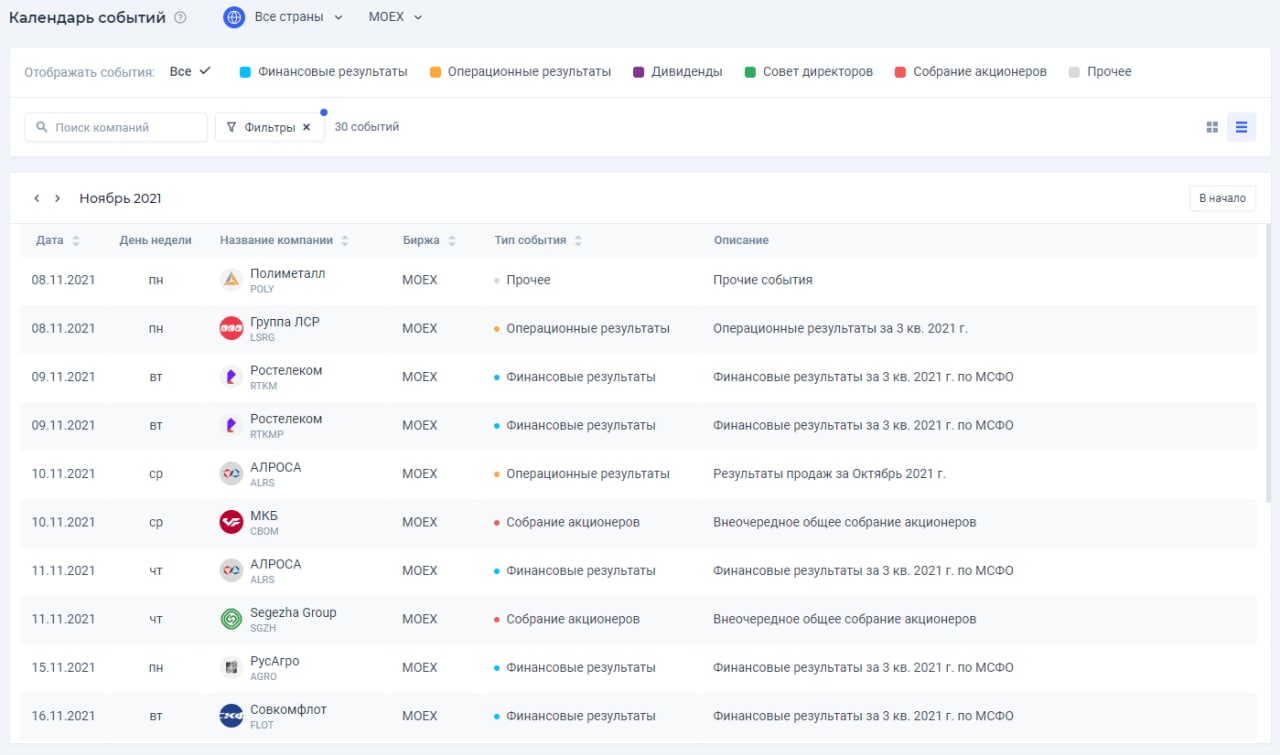The width and height of the screenshot is (1280, 755).
Task: Click the Совкомфлот company logo
Action: [x=231, y=716]
